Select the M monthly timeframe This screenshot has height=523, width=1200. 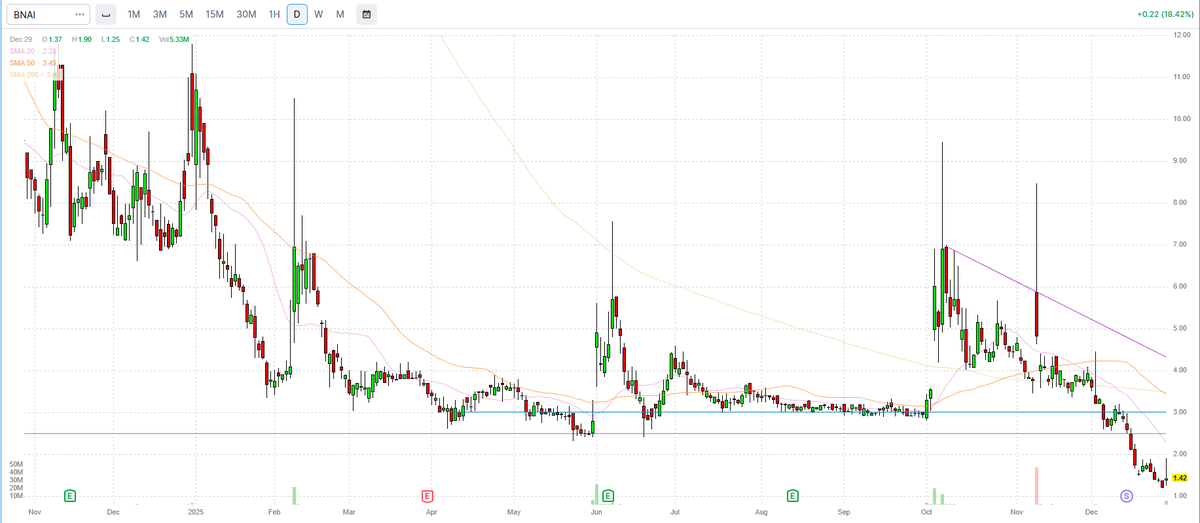coord(340,15)
